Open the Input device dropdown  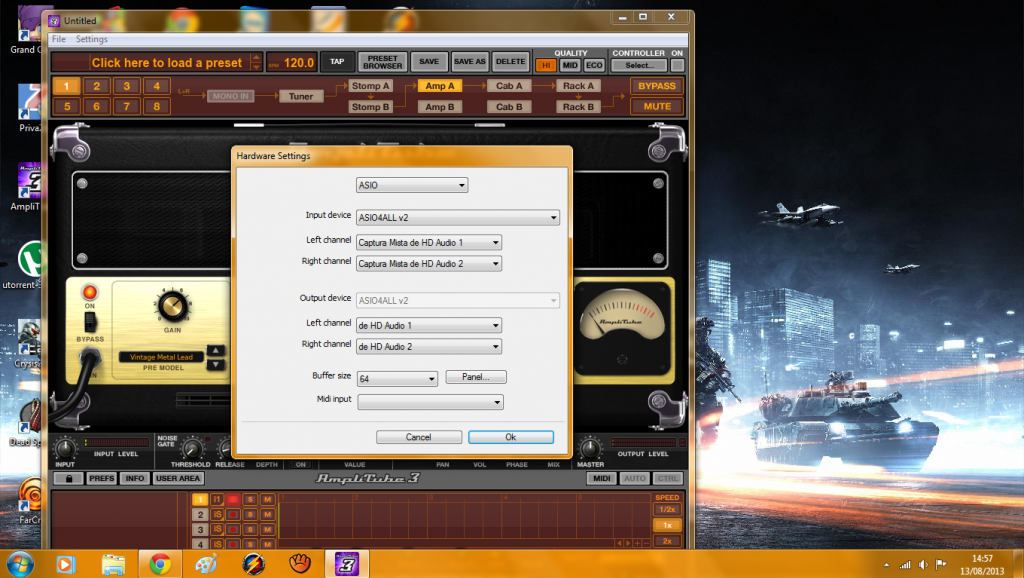click(x=458, y=217)
